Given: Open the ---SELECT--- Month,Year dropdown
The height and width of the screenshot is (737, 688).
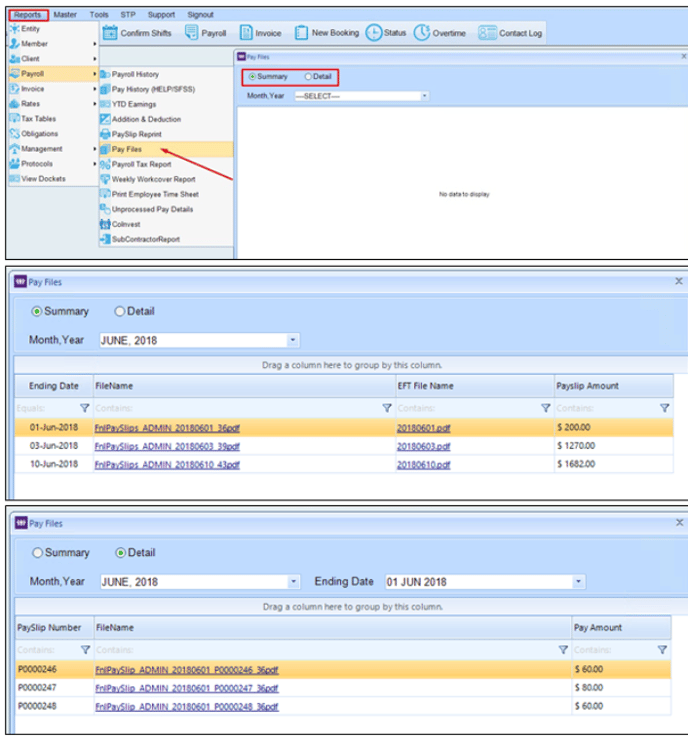Looking at the screenshot, I should coord(424,96).
